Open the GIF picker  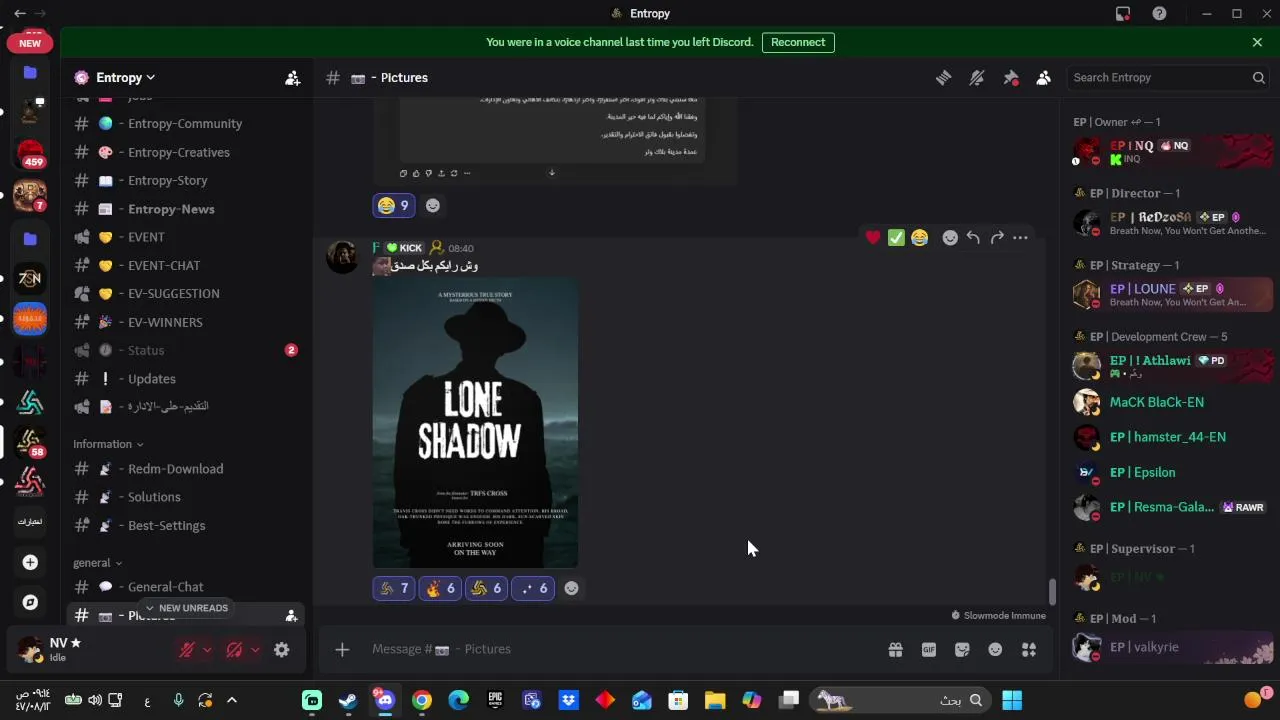[x=929, y=650]
